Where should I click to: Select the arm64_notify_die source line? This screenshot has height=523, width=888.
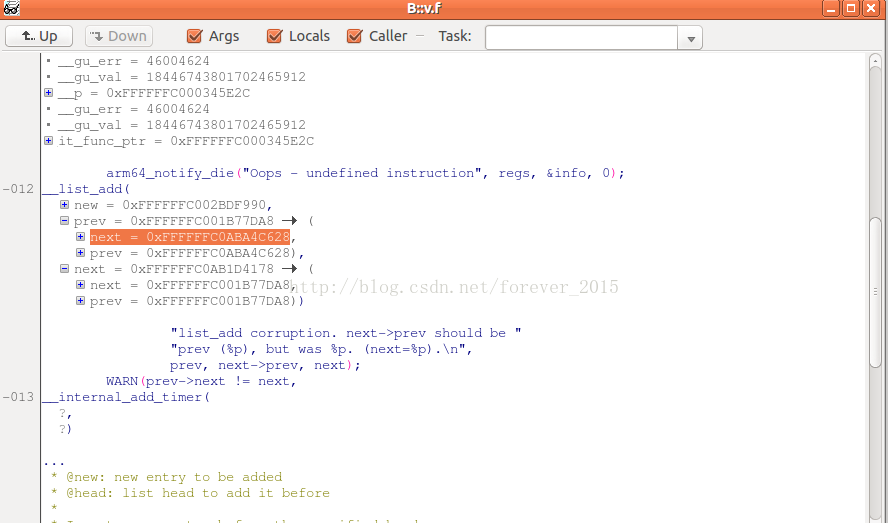pyautogui.click(x=365, y=173)
